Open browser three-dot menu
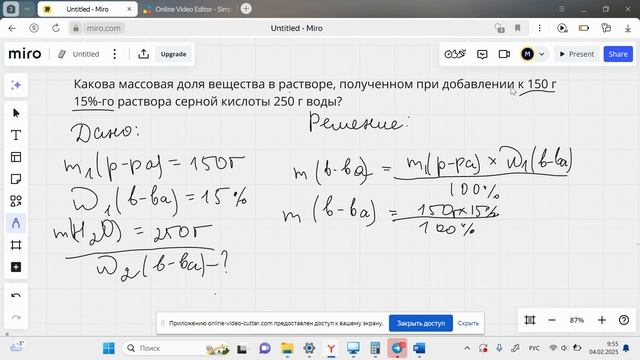The width and height of the screenshot is (640, 360). (540, 28)
